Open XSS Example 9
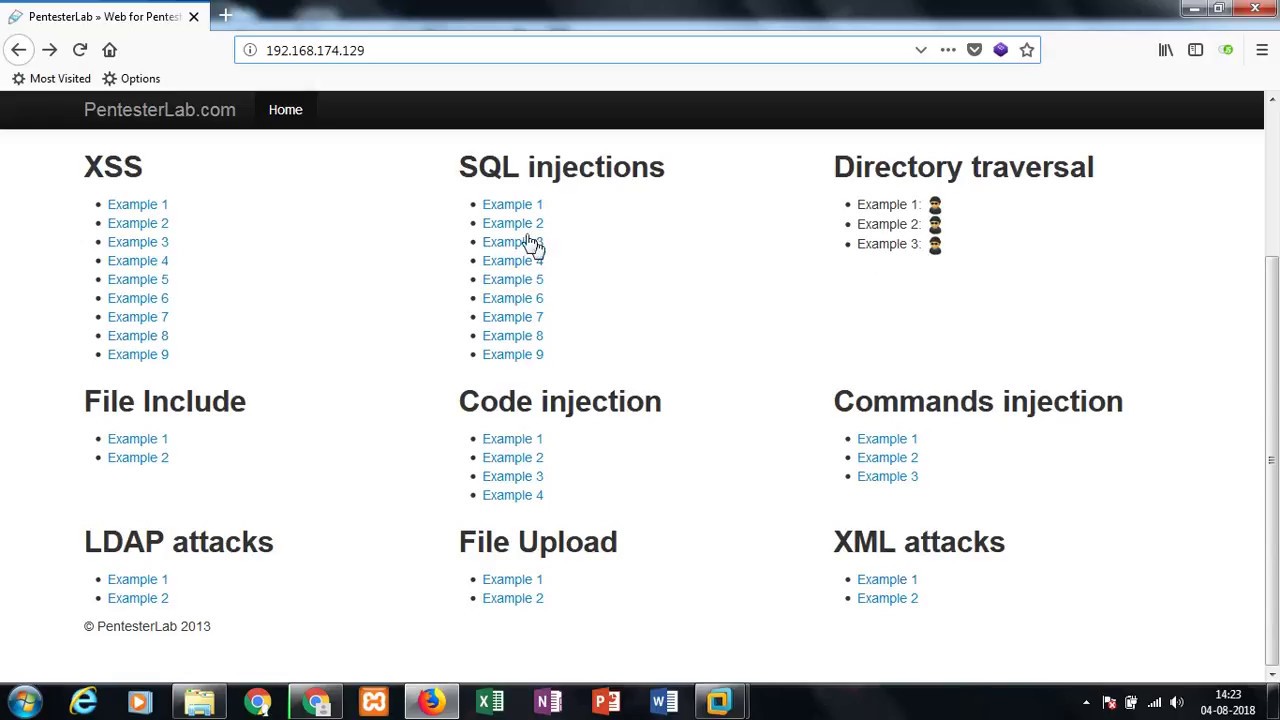This screenshot has height=720, width=1280. pos(138,354)
